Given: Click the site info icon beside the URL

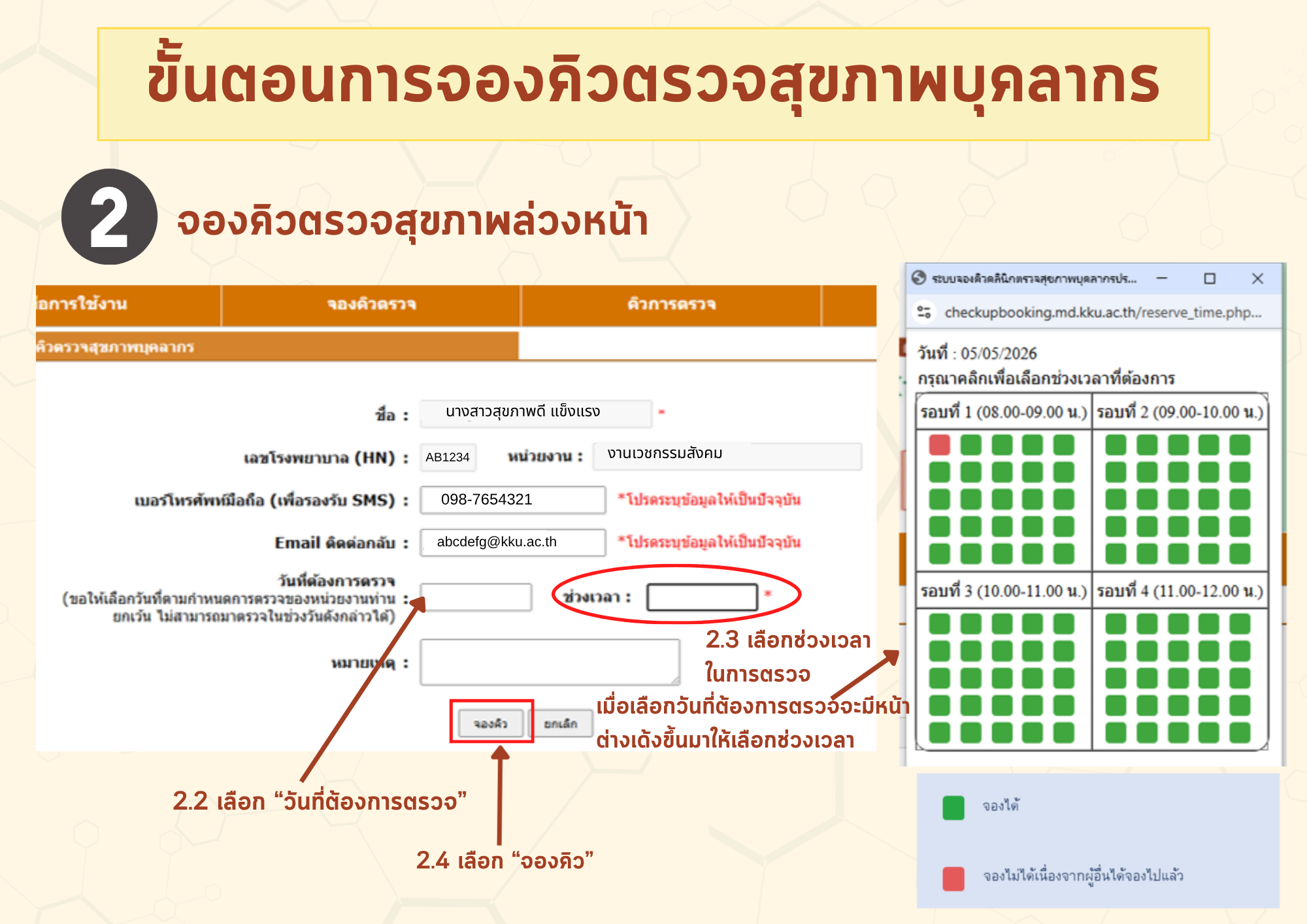Looking at the screenshot, I should point(924,312).
